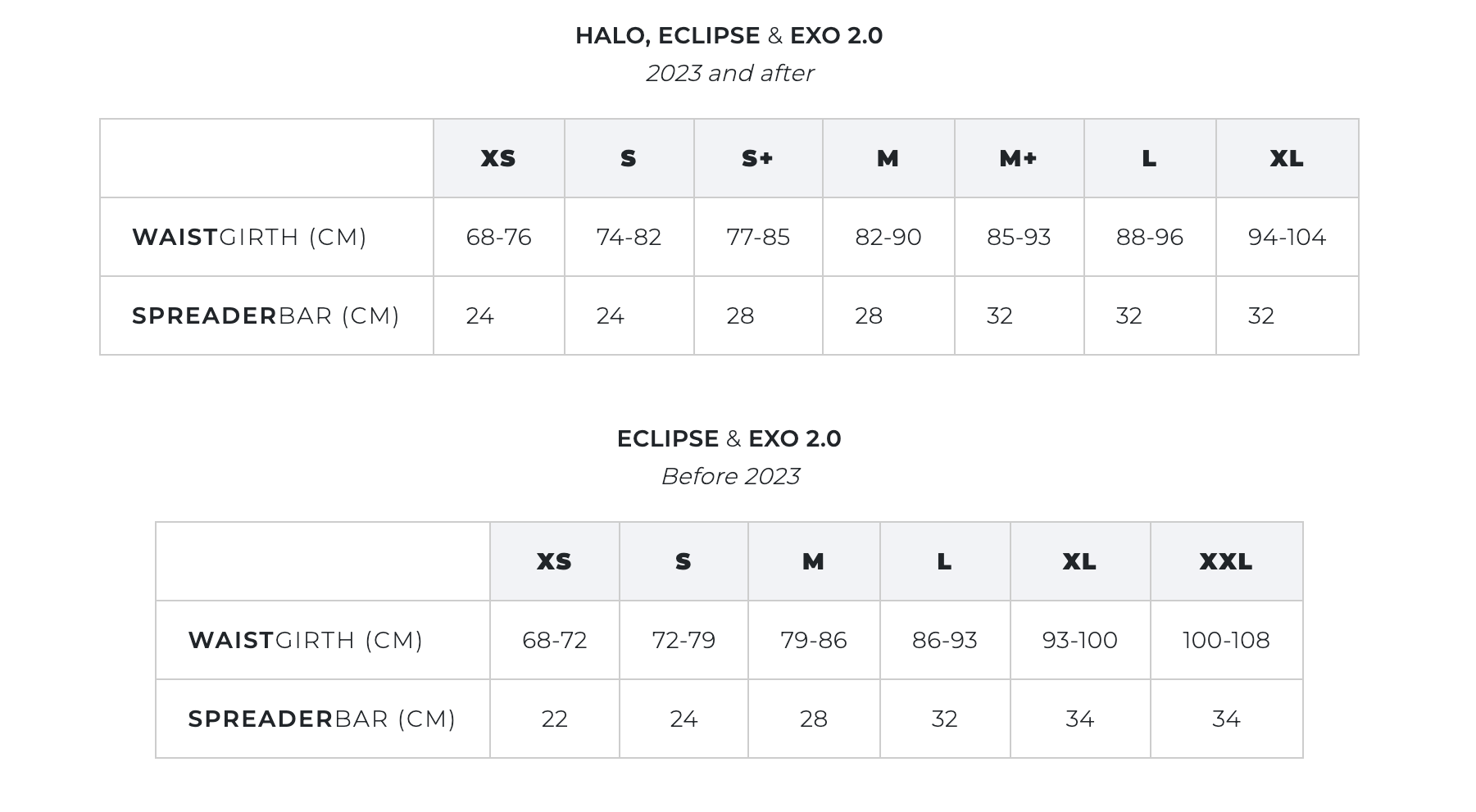Click the "HALO, ECLIPSE & EXO 2.0" heading

point(729,36)
